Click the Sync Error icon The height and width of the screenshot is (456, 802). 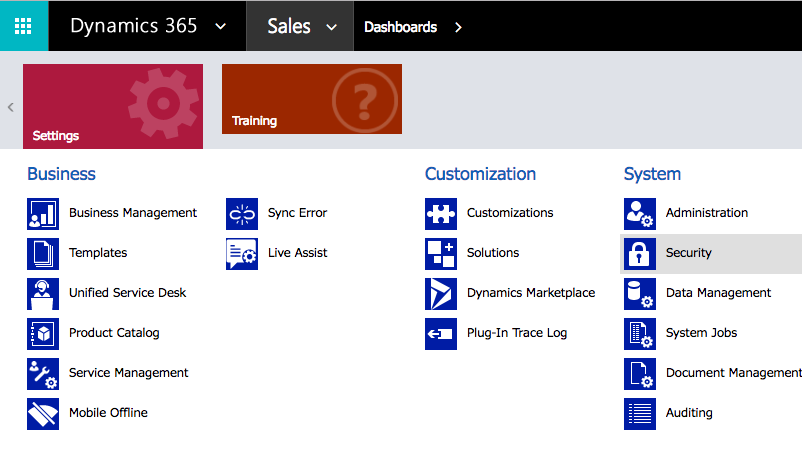(242, 214)
